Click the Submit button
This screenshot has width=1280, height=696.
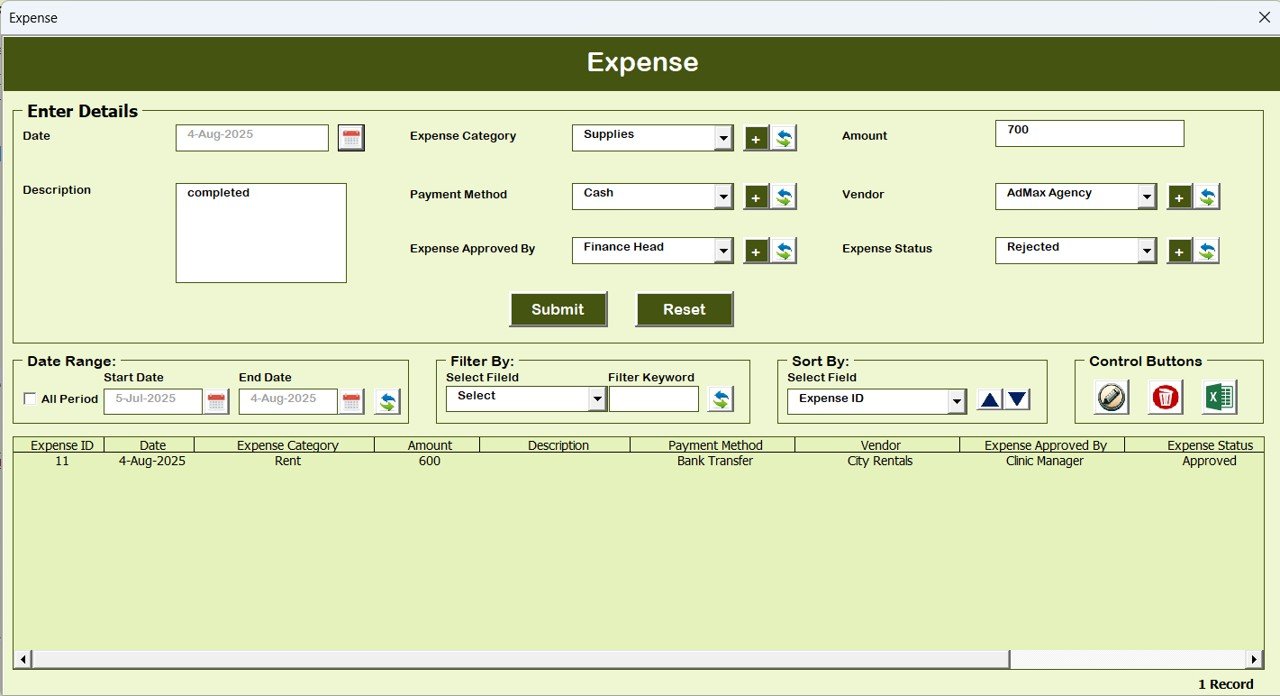coord(558,309)
